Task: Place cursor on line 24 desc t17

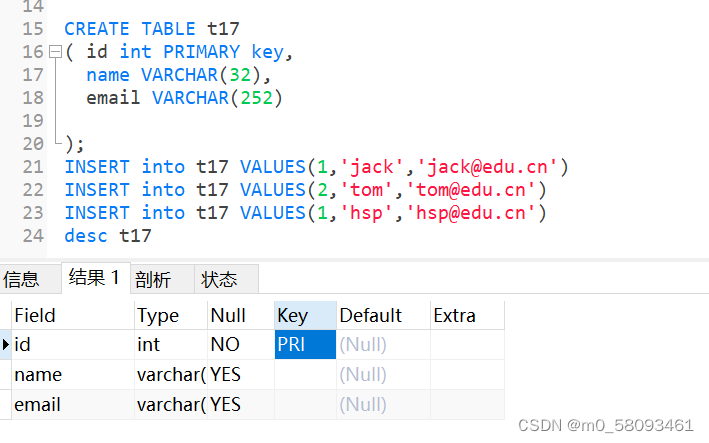Action: (108, 236)
